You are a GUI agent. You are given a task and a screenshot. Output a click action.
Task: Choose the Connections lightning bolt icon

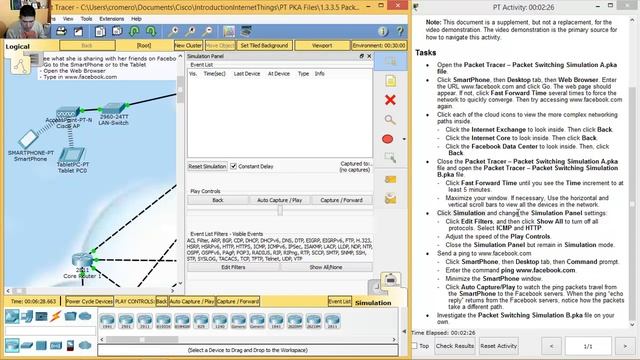[55, 316]
